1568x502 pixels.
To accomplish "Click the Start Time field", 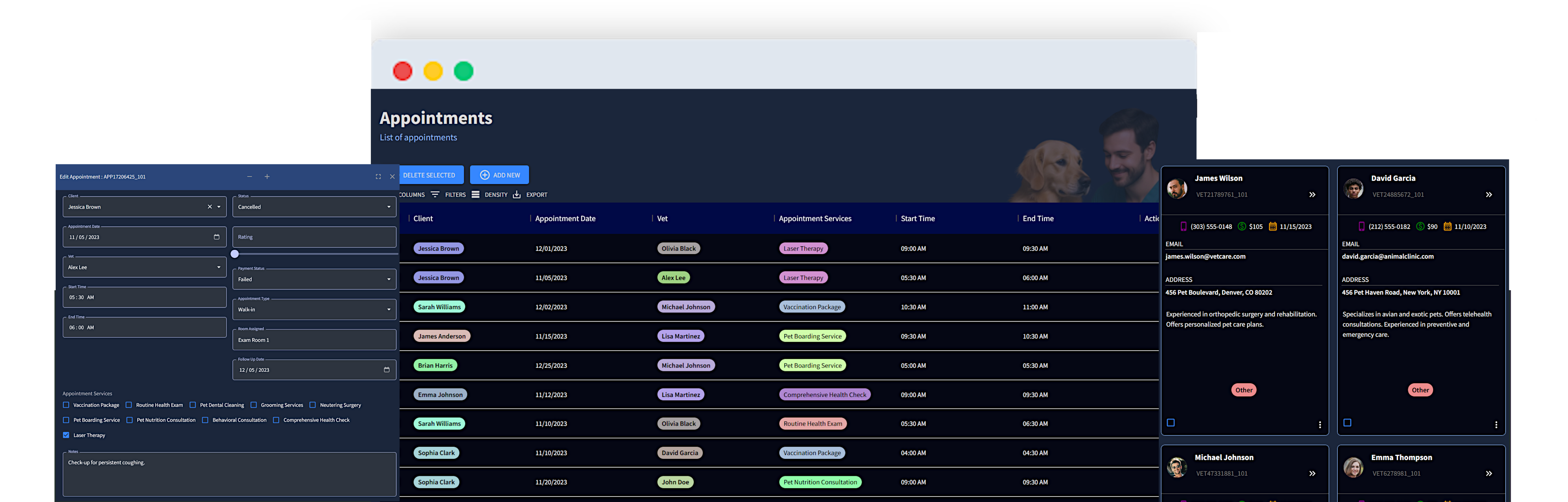I will [x=144, y=297].
